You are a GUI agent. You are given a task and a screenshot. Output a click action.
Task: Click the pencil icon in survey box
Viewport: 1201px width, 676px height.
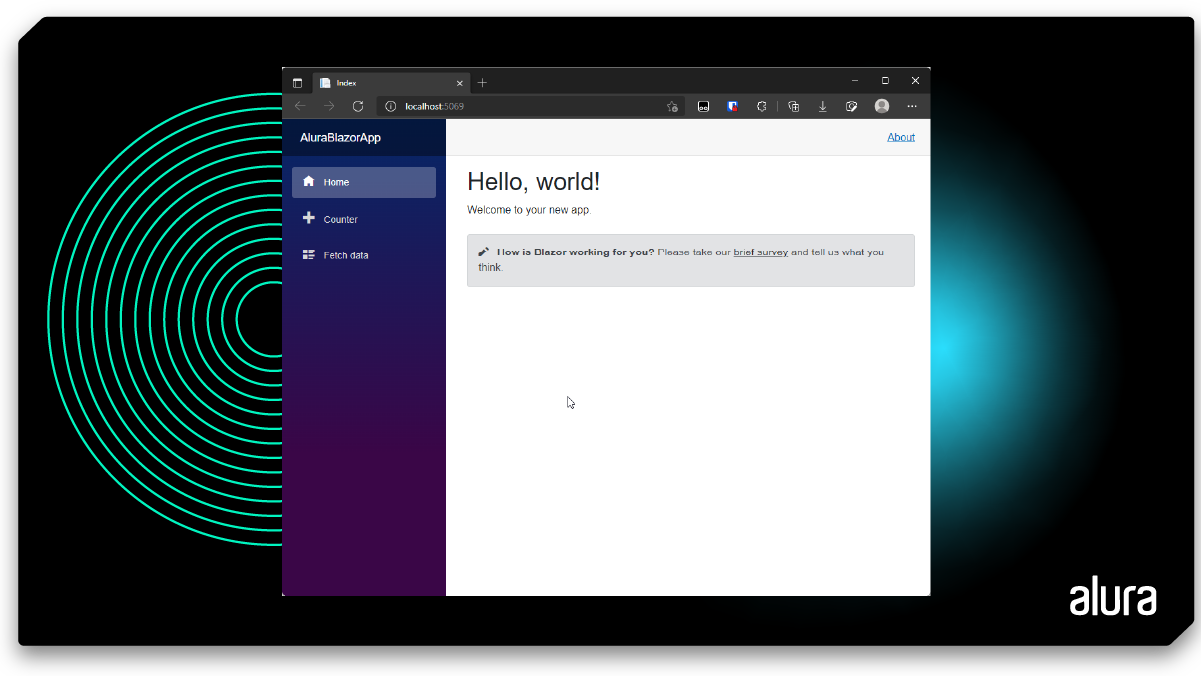(483, 252)
